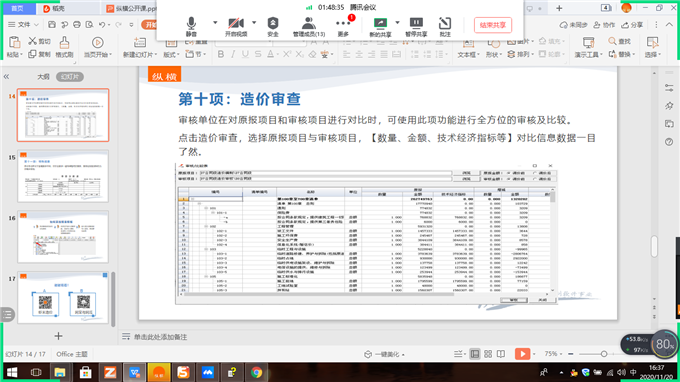680x382 pixels.
Task: Expand new share options dropdown arrow
Action: pos(397,22)
